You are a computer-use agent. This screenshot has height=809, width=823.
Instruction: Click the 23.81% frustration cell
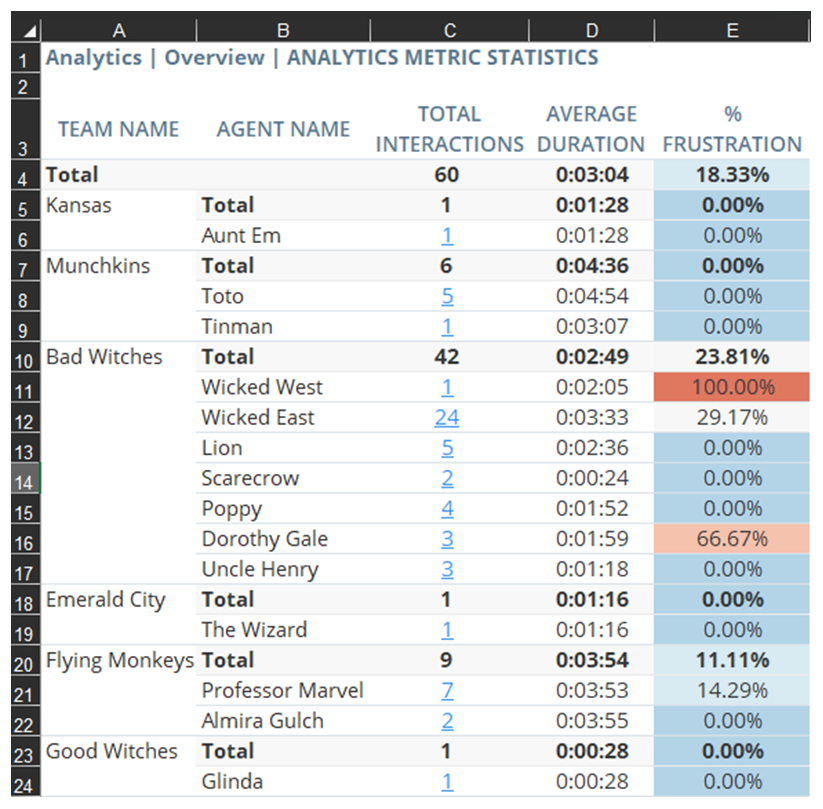732,357
